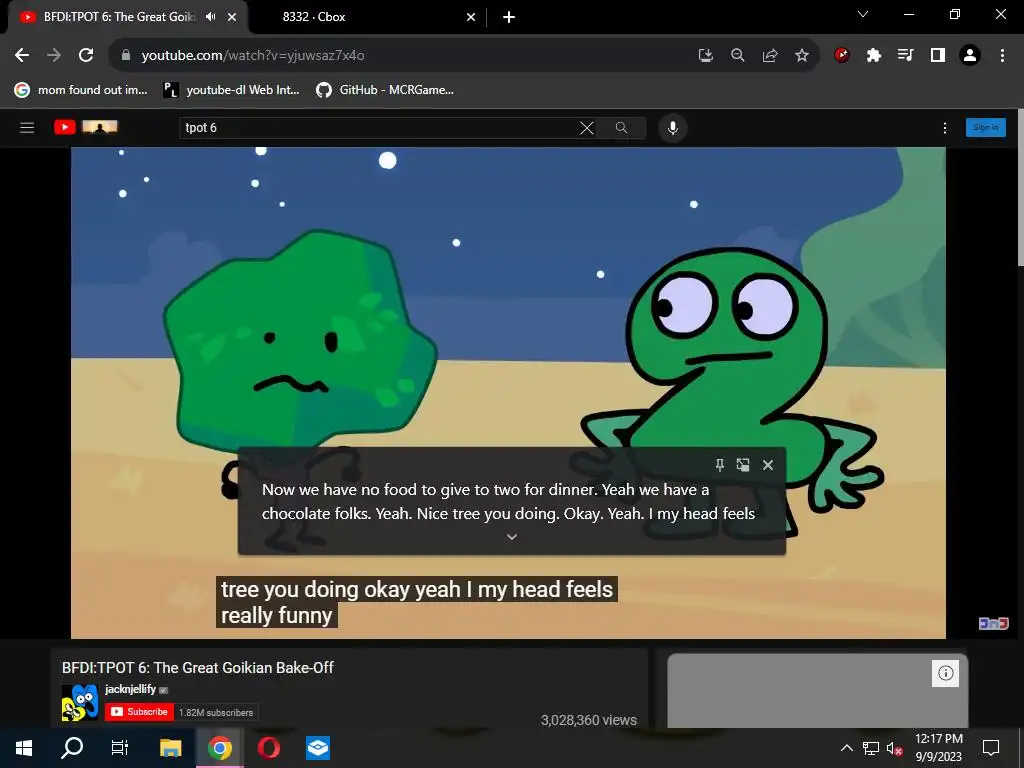Open the Extensions puzzle menu
Image resolution: width=1024 pixels, height=768 pixels.
pos(874,56)
